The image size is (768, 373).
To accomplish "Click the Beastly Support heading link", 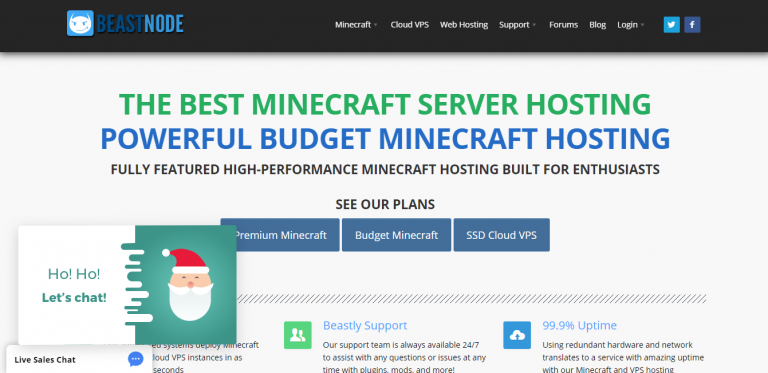I will (x=365, y=326).
